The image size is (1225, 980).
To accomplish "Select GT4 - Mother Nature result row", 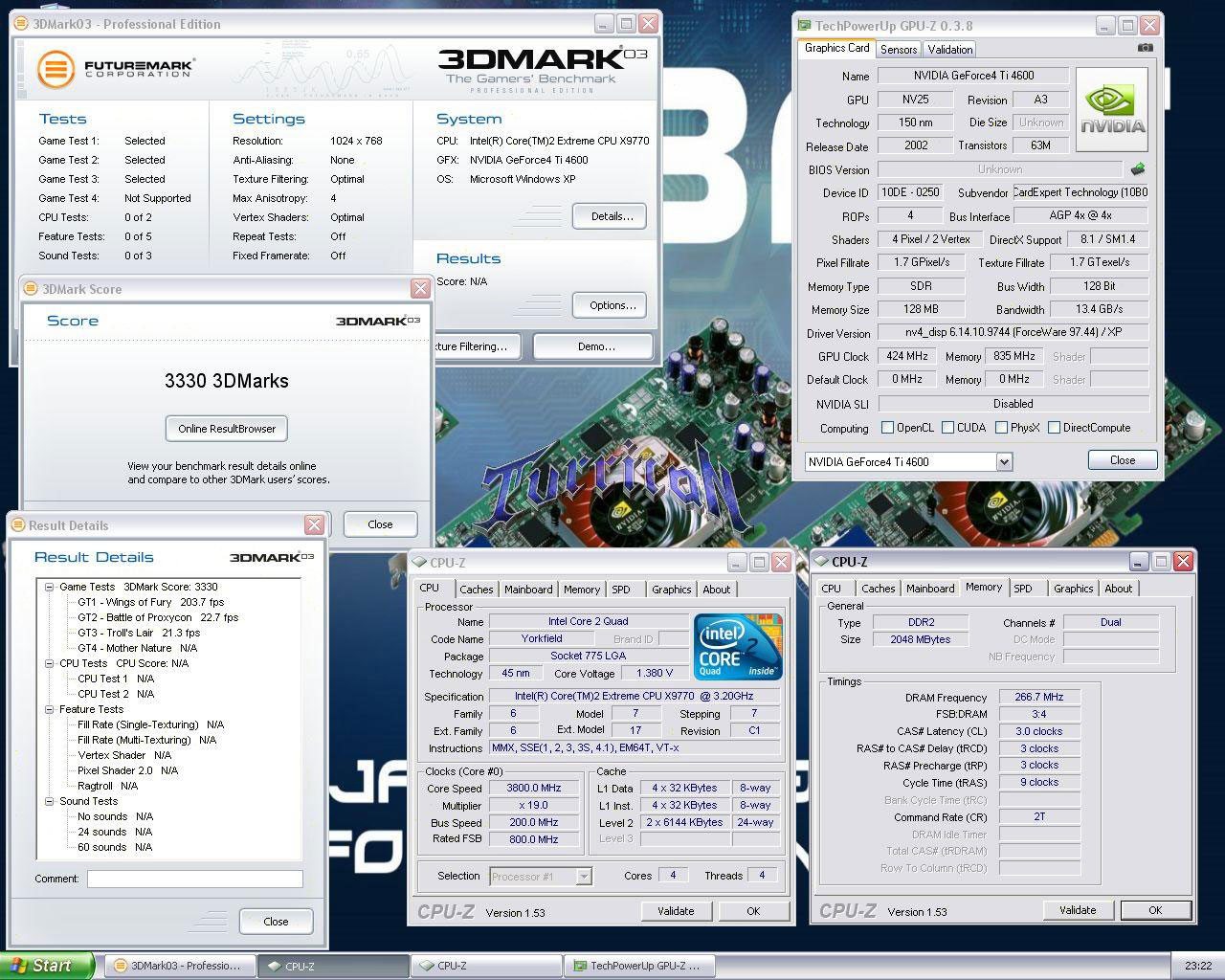I will click(137, 648).
